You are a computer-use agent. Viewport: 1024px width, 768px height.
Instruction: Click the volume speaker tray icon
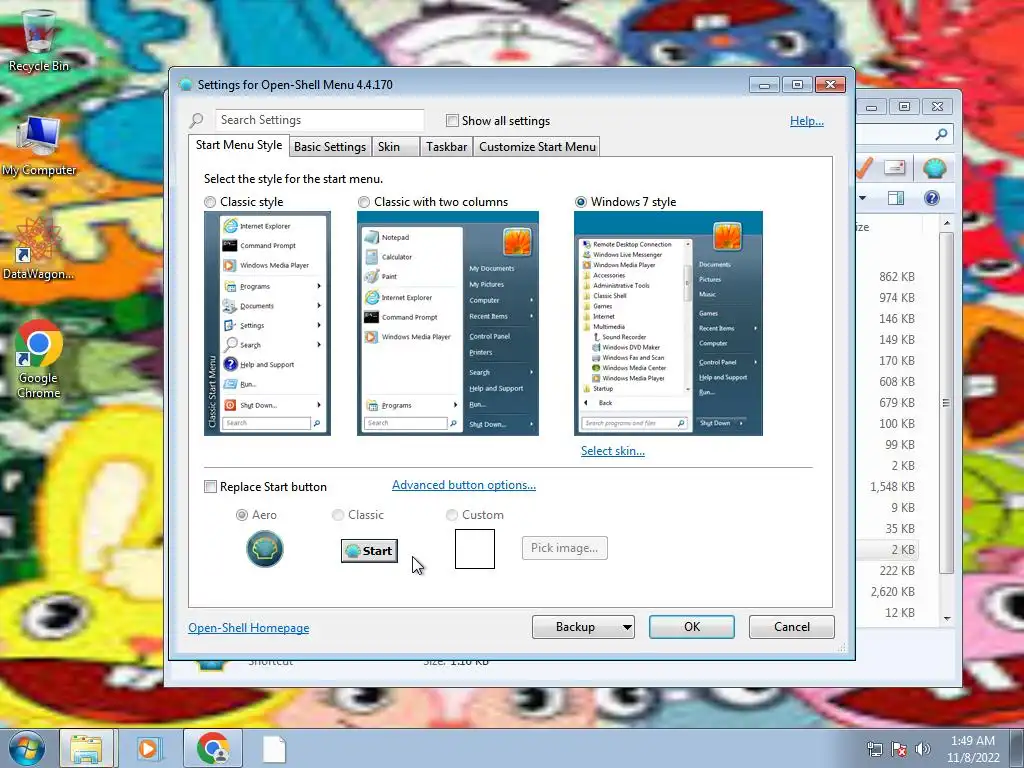(923, 749)
